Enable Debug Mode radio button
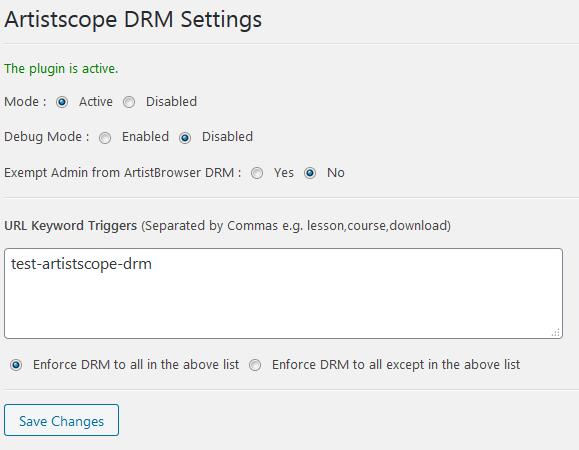Viewport: 579px width, 450px height. click(105, 138)
